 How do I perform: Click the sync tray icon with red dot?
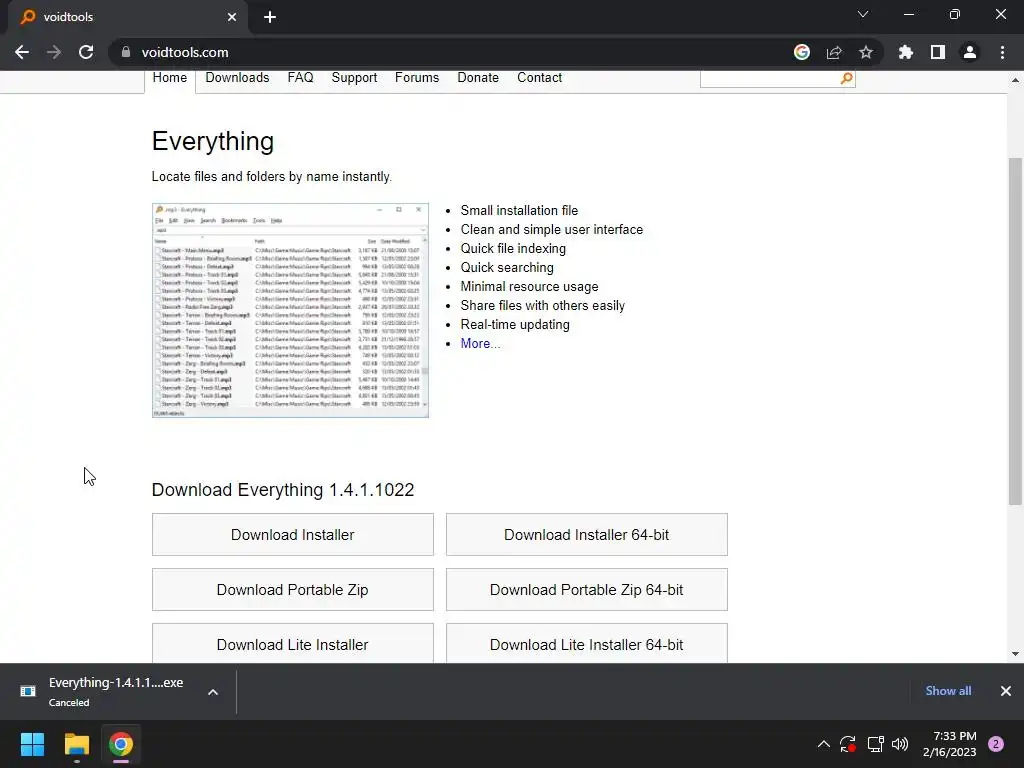pyautogui.click(x=848, y=744)
